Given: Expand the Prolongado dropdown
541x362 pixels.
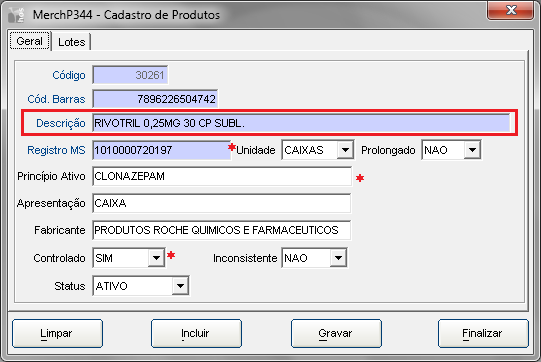Looking at the screenshot, I should coord(472,150).
